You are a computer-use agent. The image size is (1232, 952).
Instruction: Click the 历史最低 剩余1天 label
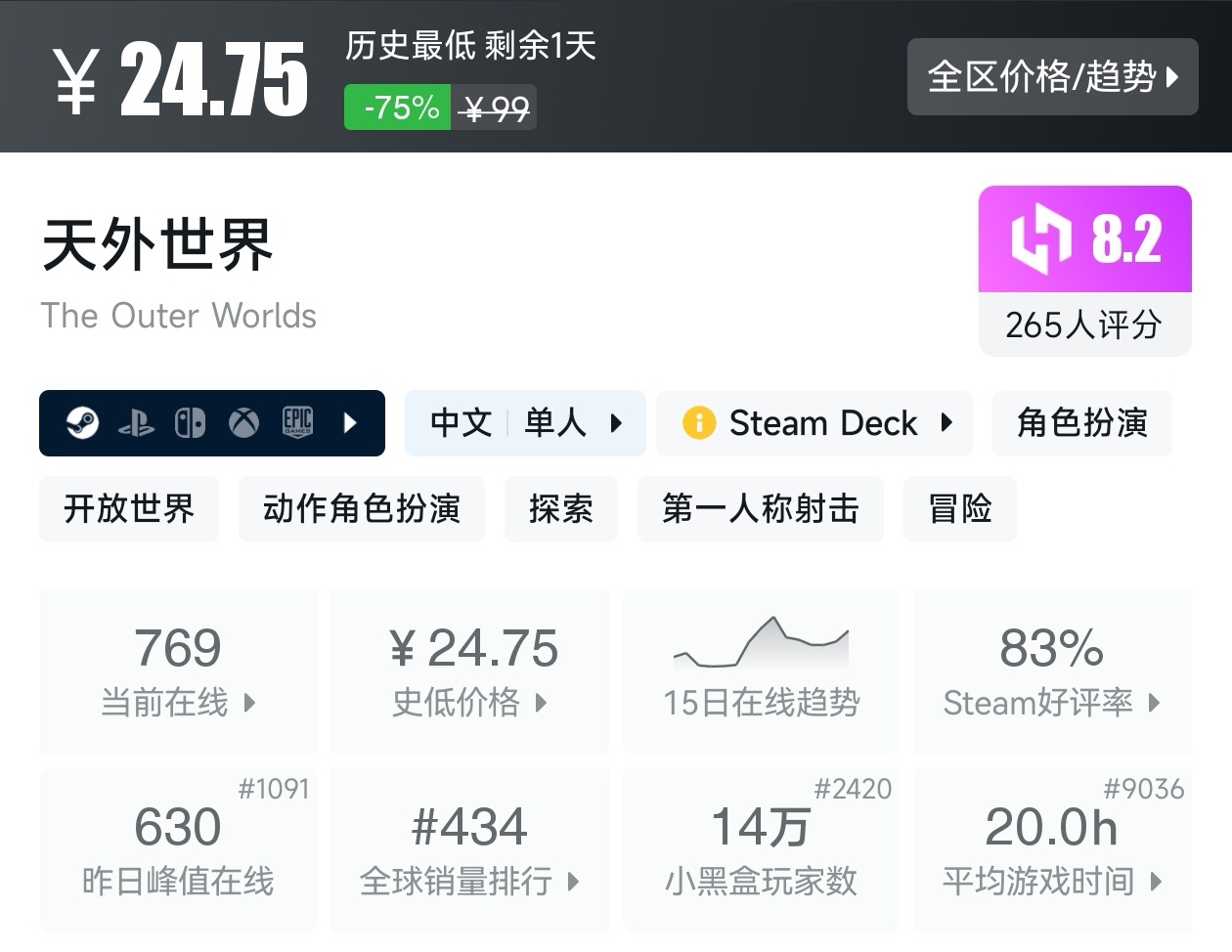click(470, 45)
